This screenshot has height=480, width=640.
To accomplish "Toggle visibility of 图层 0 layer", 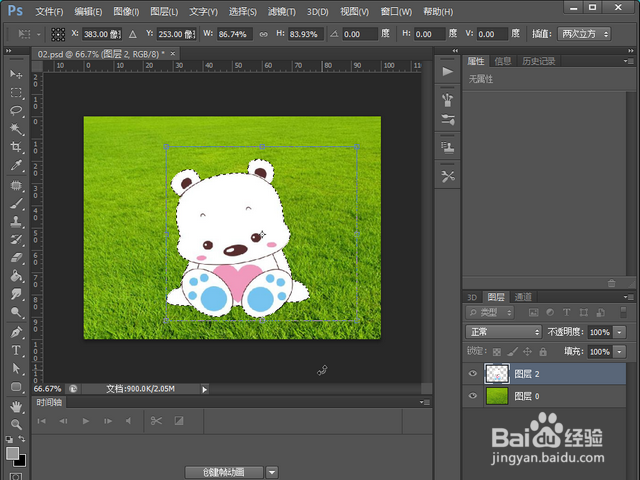I will tap(474, 397).
